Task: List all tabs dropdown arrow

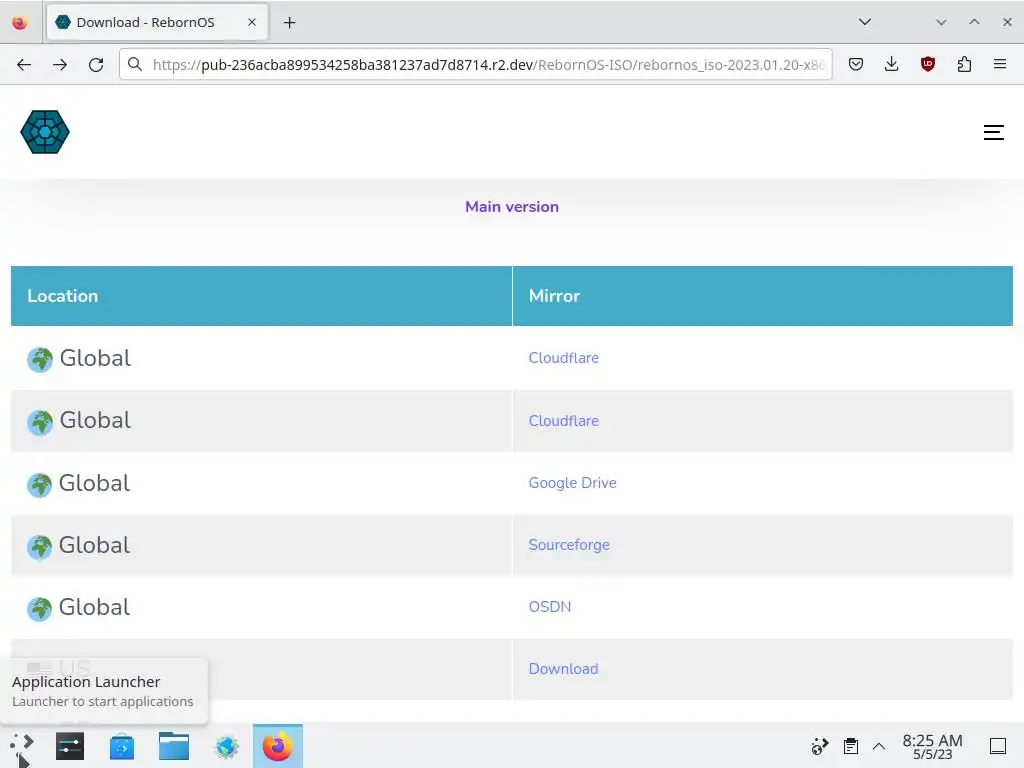Action: tap(865, 22)
